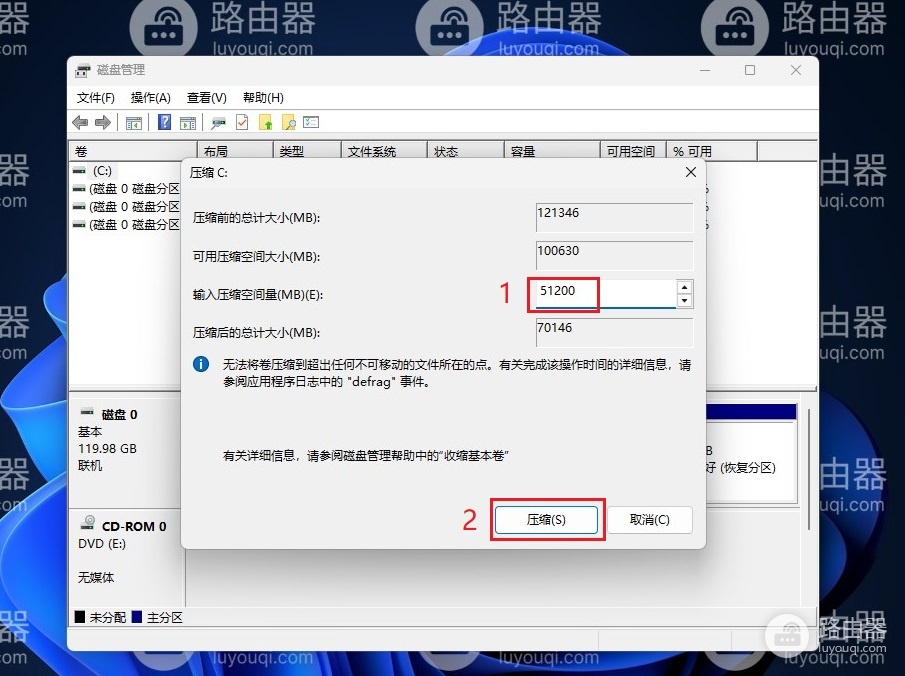905x676 pixels.
Task: Click the 119.98 GB disk size text
Action: (x=107, y=449)
